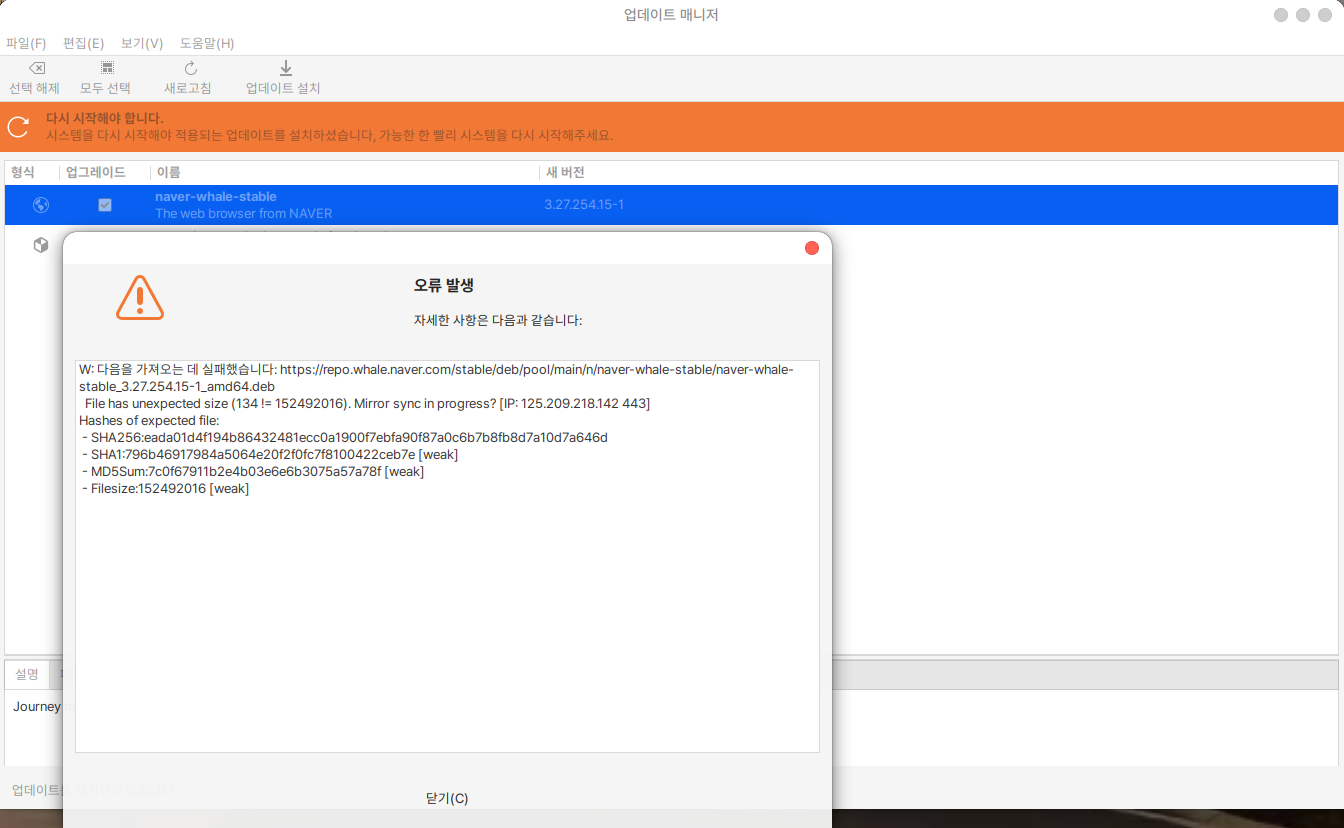Open the 편집(E) menu

pos(83,43)
